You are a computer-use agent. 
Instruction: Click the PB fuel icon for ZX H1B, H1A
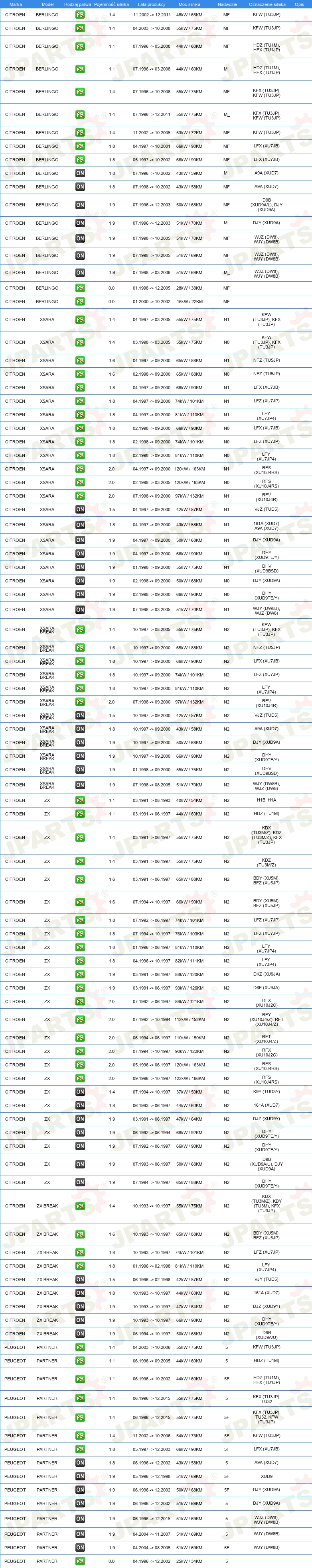tap(80, 800)
